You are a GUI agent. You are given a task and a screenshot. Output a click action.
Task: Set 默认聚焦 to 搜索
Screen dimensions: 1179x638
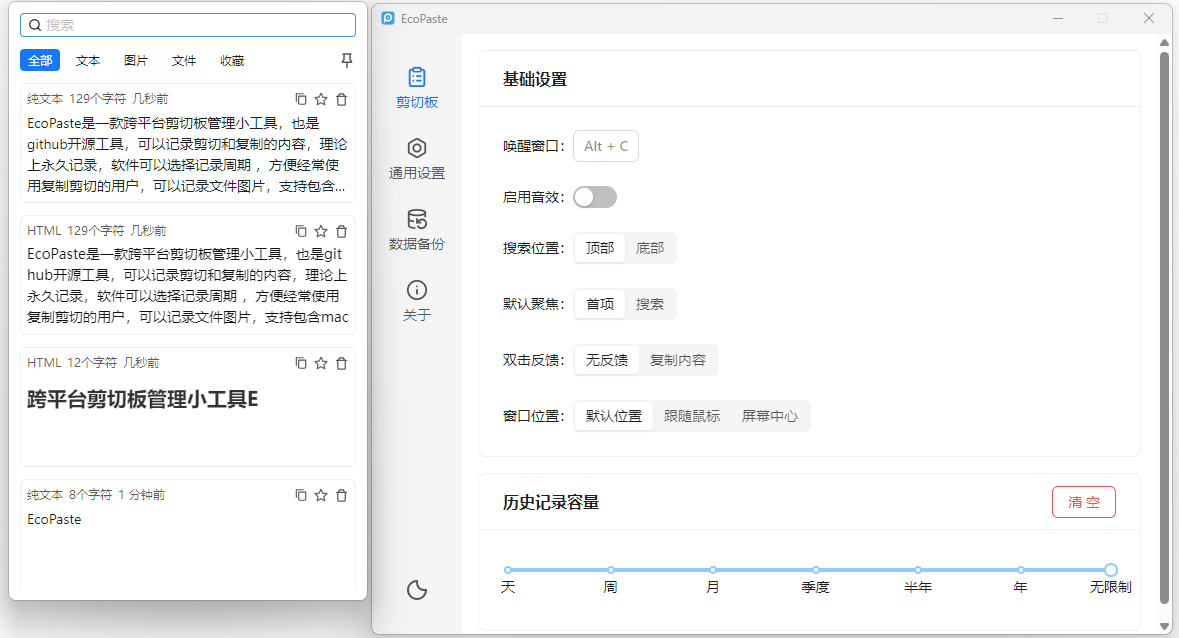650,304
